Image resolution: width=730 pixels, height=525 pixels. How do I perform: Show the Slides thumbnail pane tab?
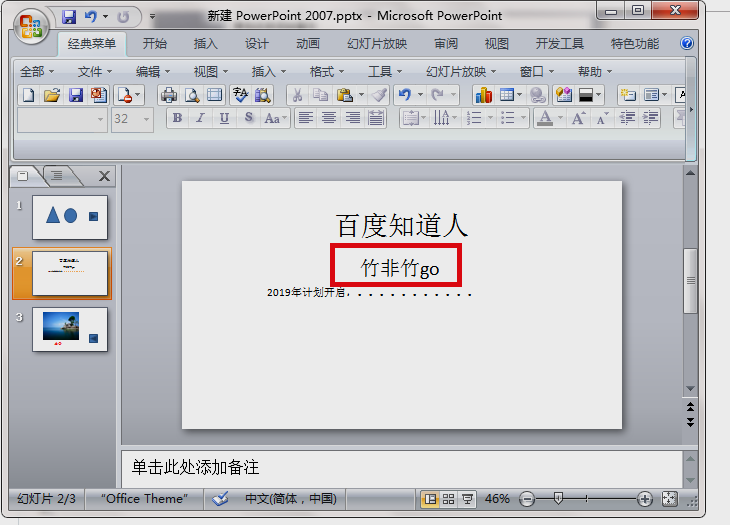(x=23, y=176)
